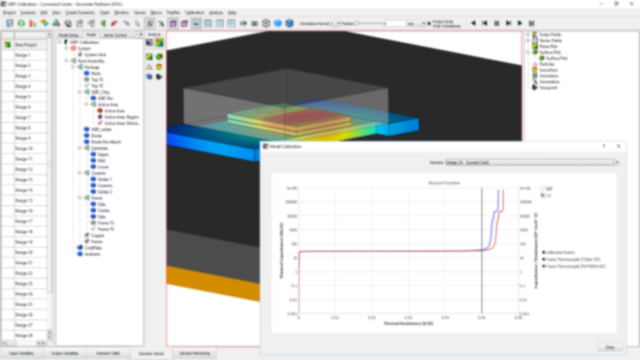640x360 pixels.
Task: Open the Scenario dropdown in Model Calibration
Action: pos(532,162)
